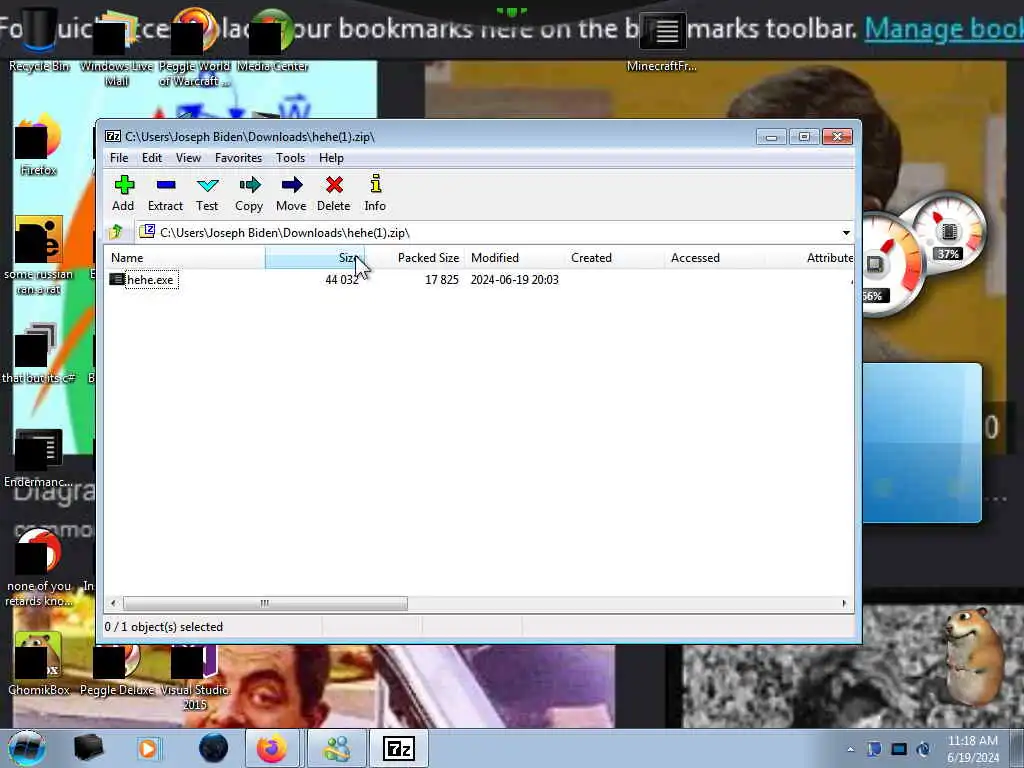Open the dark sphere taskbar icon
Screen dimensions: 1024x768
pos(213,748)
